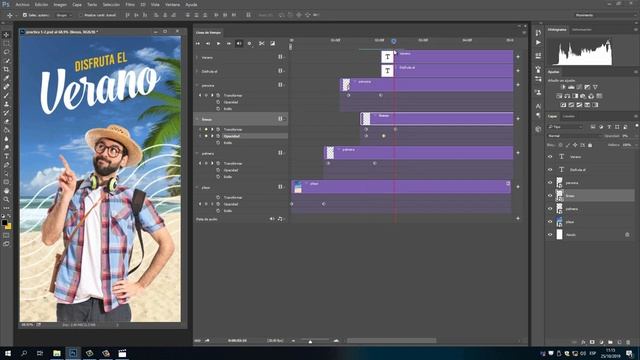Open Windows Start menu
640x360 pixels.
[7, 353]
